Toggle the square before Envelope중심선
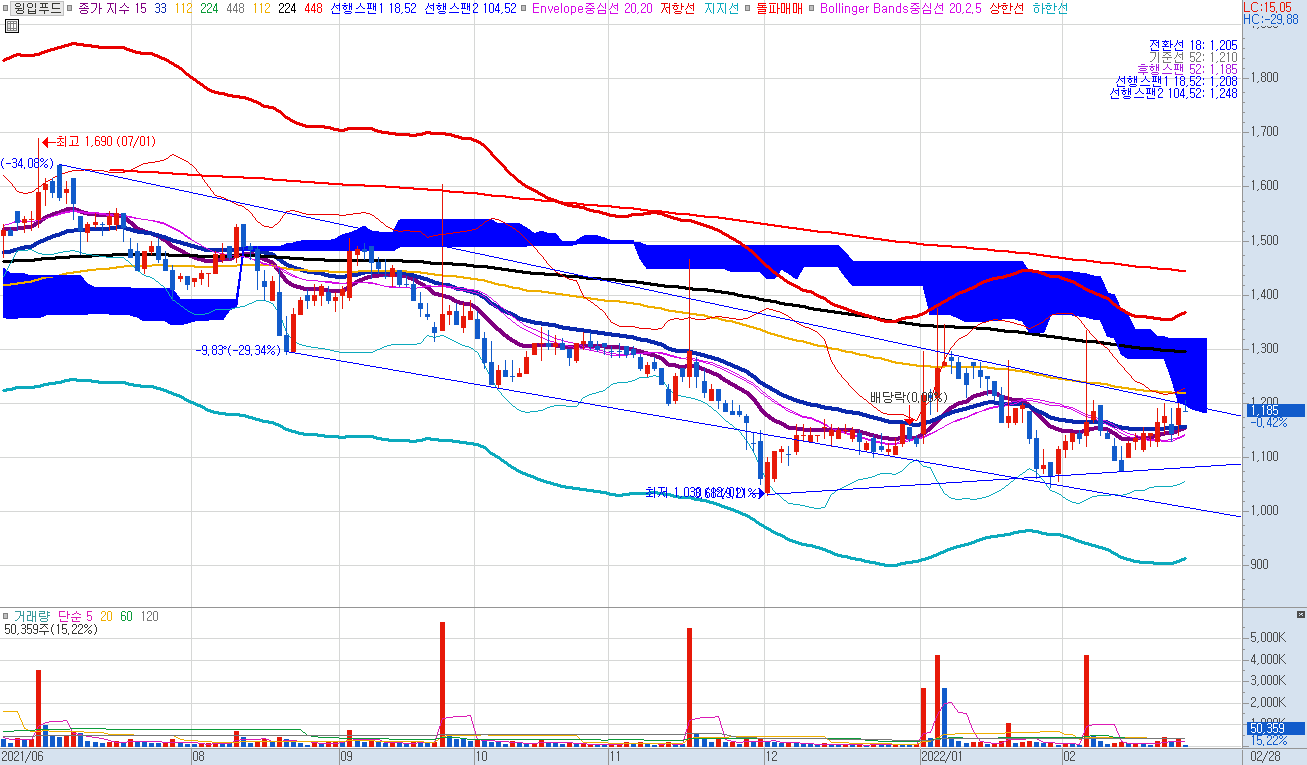The height and width of the screenshot is (765, 1307). [x=525, y=8]
